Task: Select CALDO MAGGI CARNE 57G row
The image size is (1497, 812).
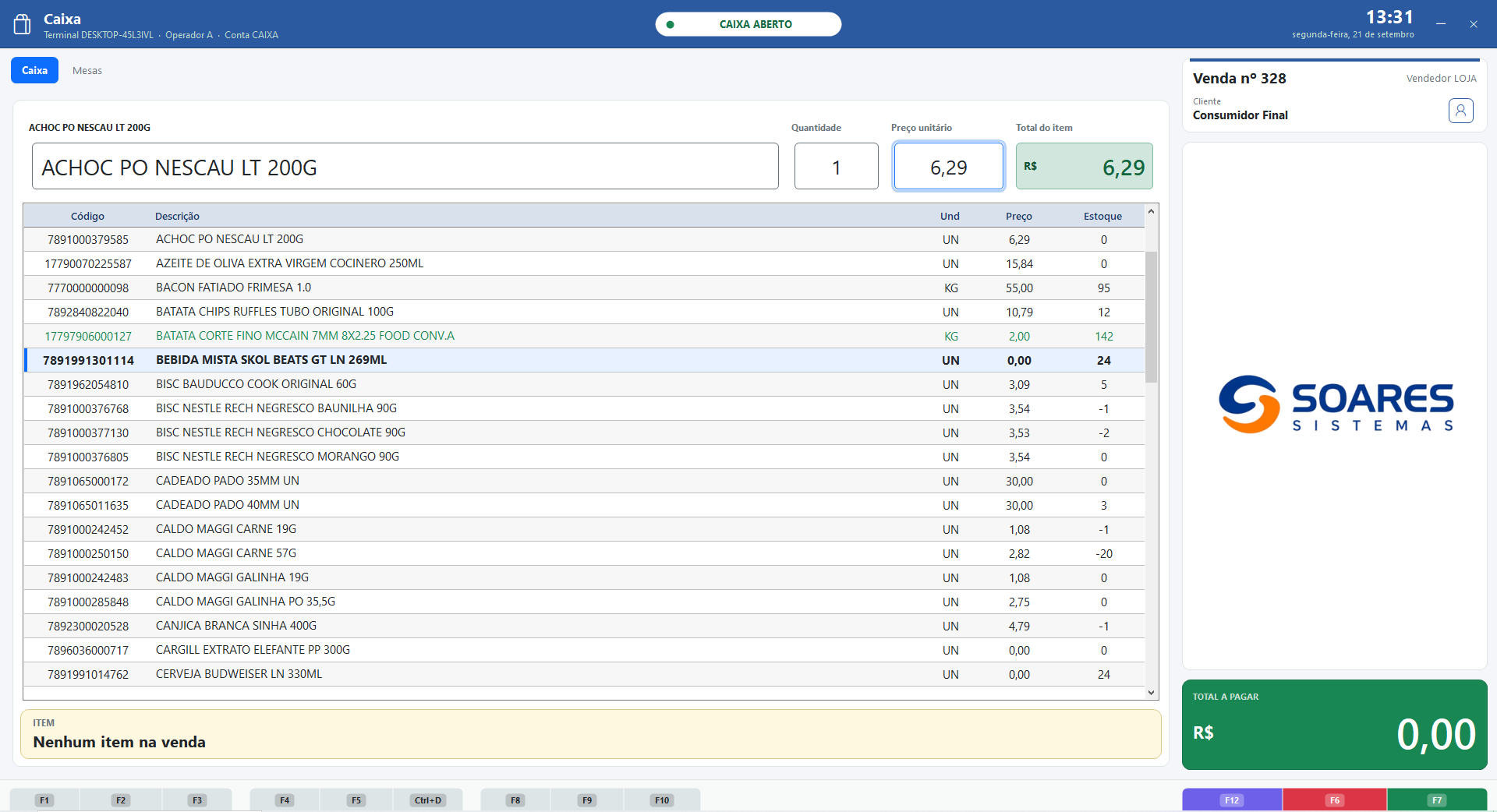Action: [584, 553]
